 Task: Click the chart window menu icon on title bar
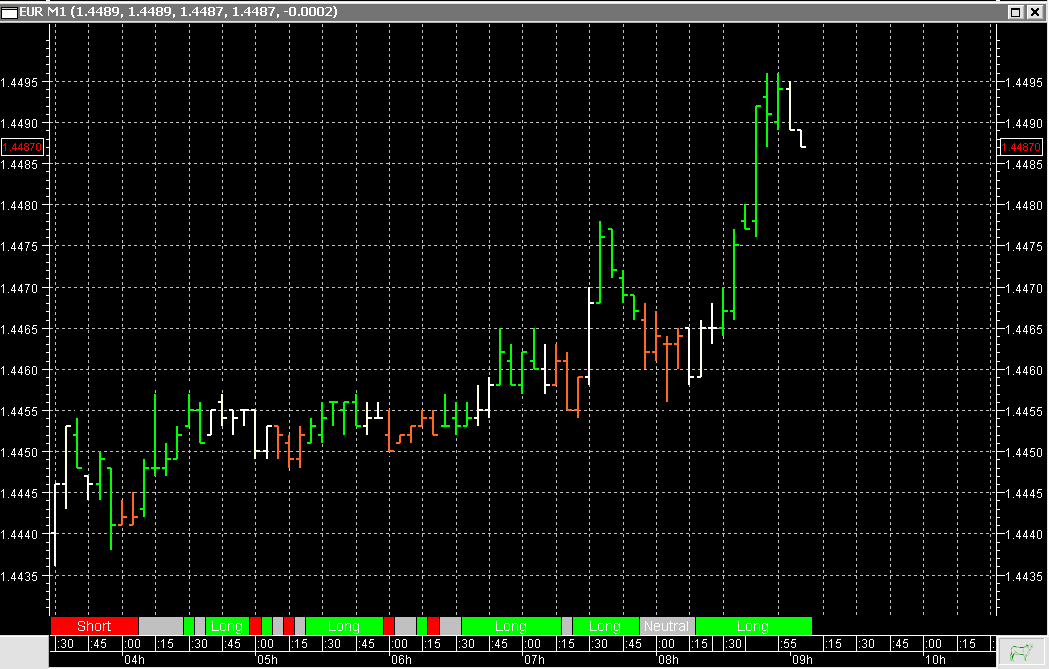10,13
